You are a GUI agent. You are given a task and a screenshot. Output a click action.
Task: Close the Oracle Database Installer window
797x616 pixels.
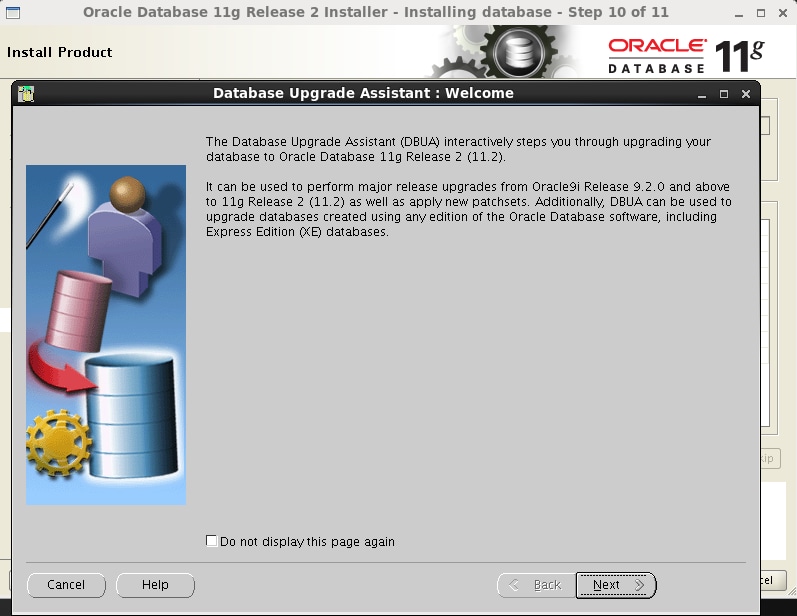pyautogui.click(x=783, y=13)
